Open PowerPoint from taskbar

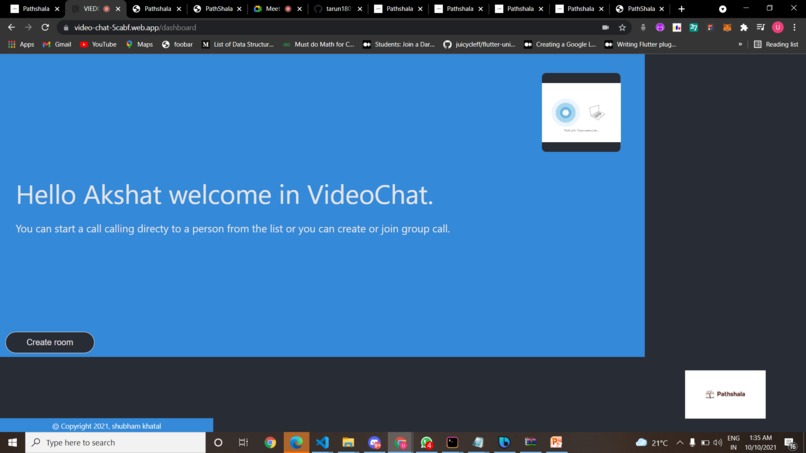pos(556,442)
